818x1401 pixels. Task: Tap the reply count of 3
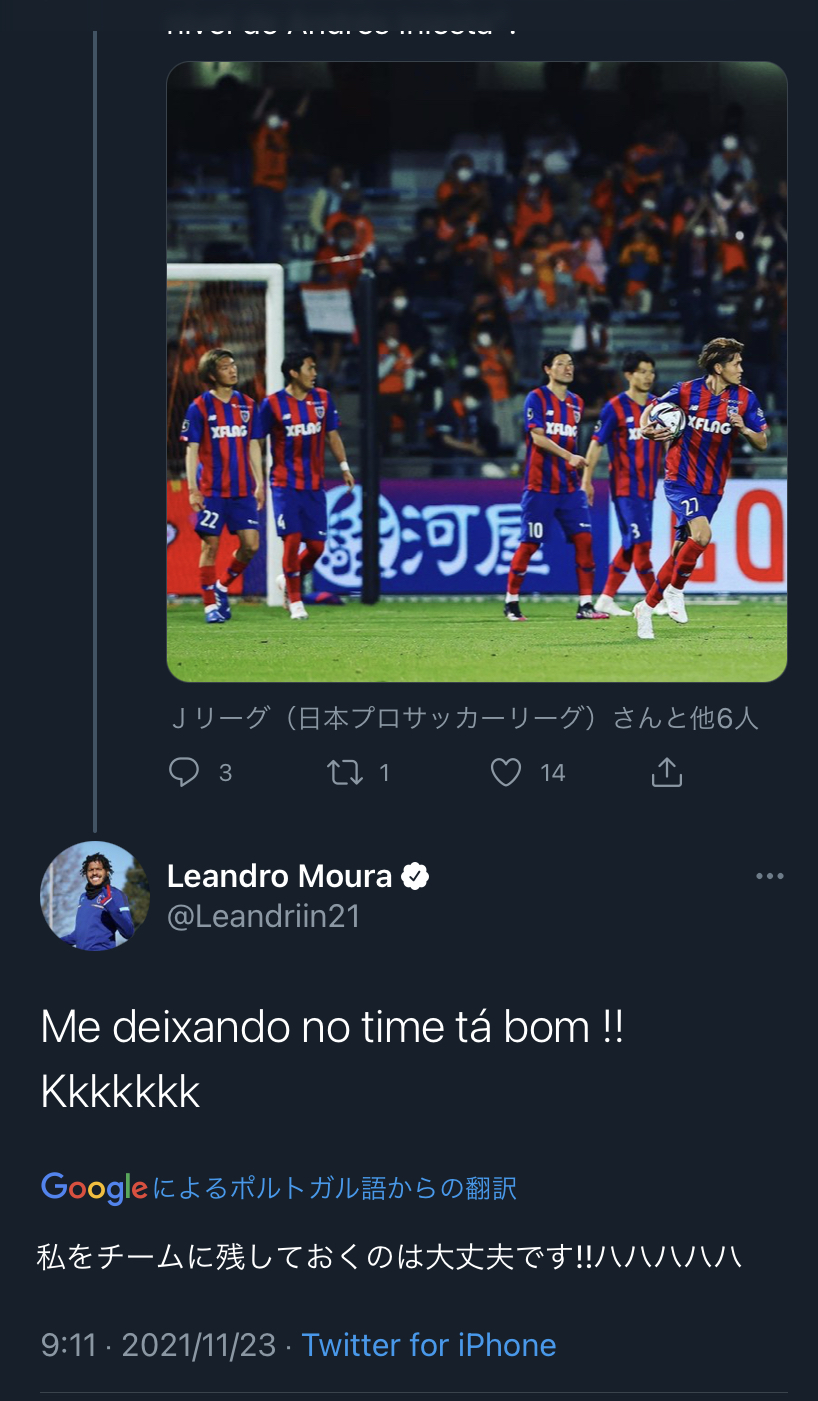point(225,773)
